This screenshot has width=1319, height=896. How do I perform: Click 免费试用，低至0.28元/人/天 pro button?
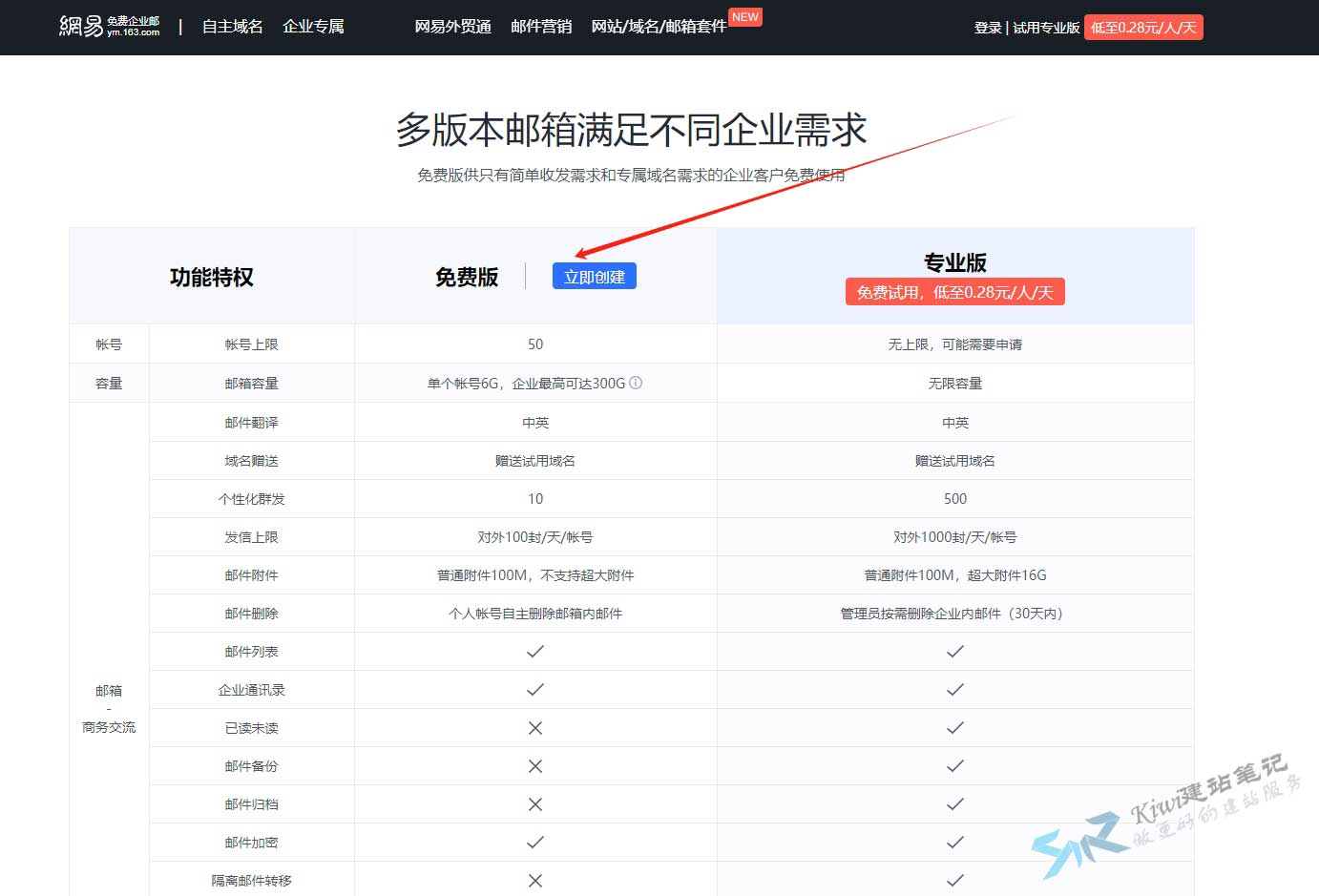coord(954,292)
